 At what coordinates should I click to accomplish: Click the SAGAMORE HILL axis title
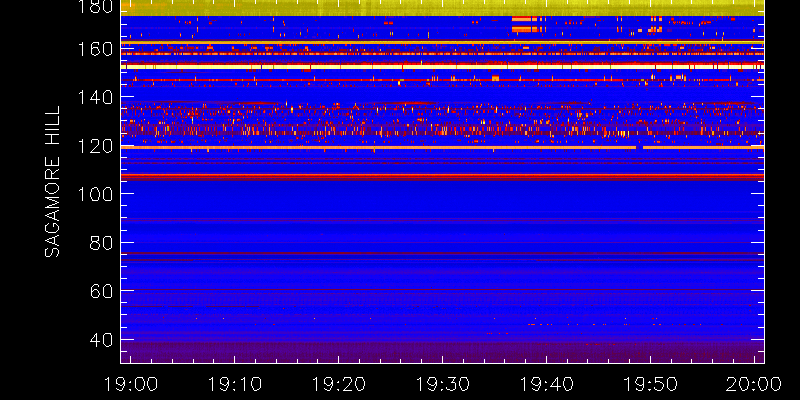[x=52, y=182]
